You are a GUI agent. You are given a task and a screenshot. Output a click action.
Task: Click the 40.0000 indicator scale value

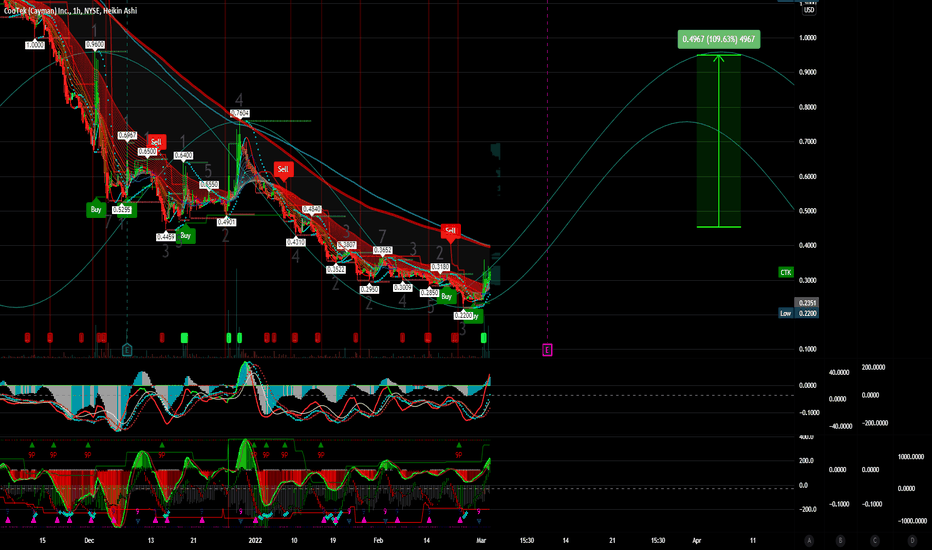[839, 372]
